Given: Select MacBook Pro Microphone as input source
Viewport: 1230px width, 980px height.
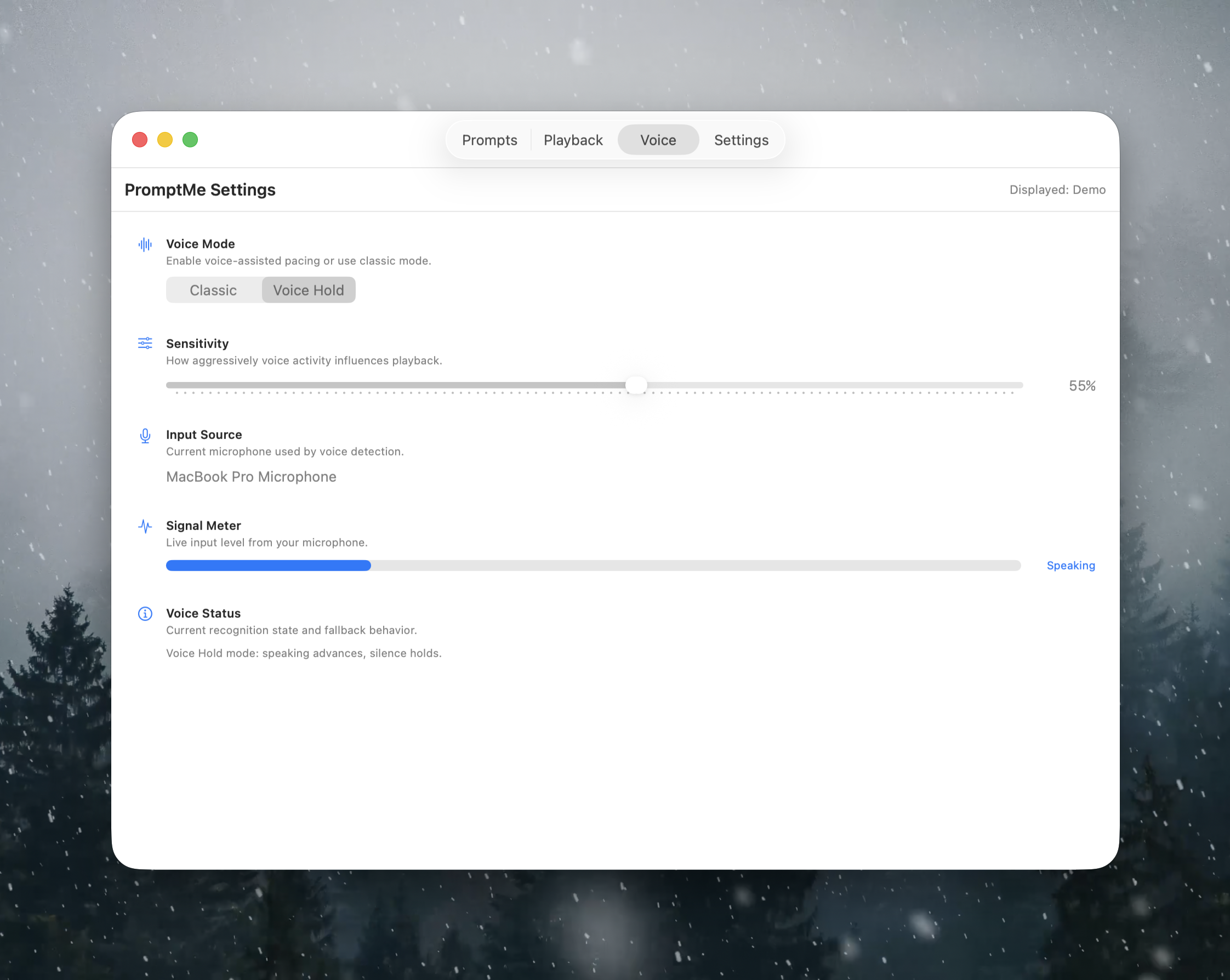Looking at the screenshot, I should [251, 477].
